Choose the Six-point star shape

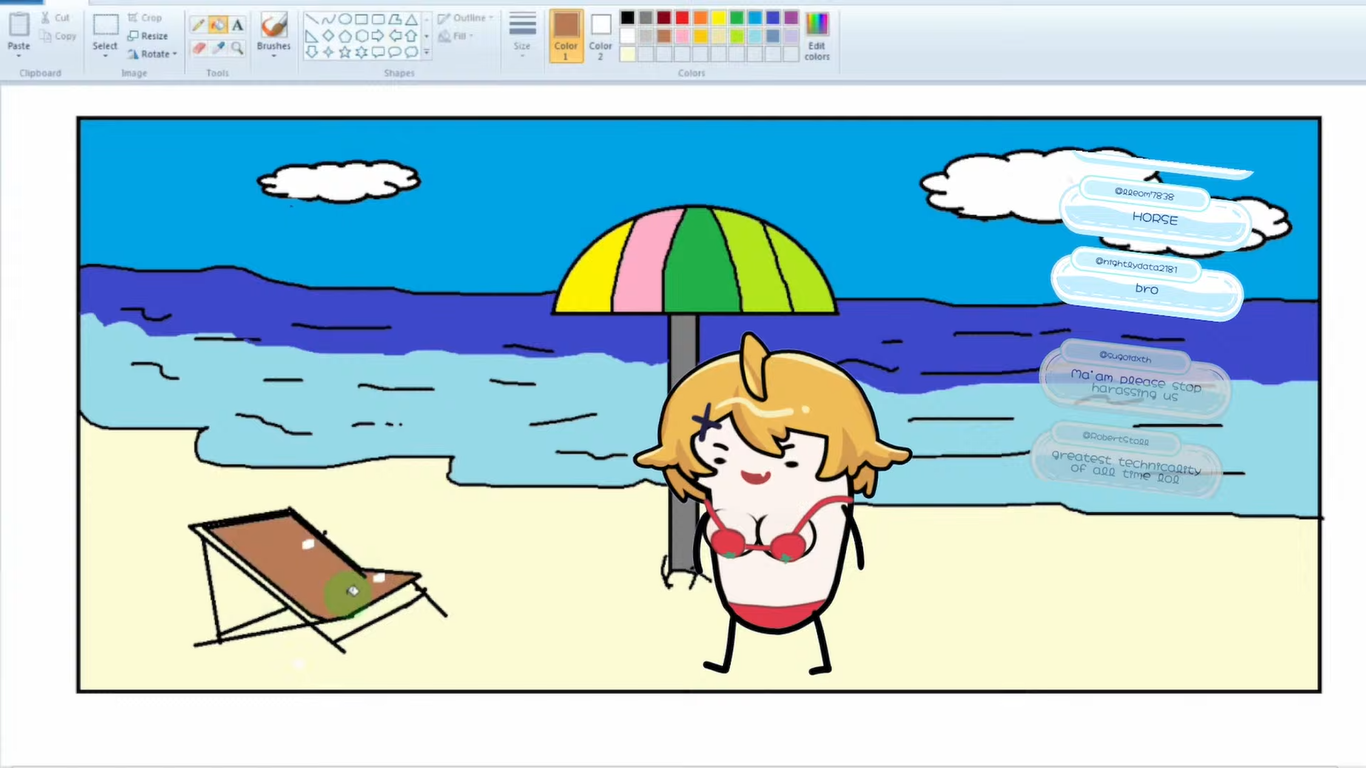tap(361, 52)
